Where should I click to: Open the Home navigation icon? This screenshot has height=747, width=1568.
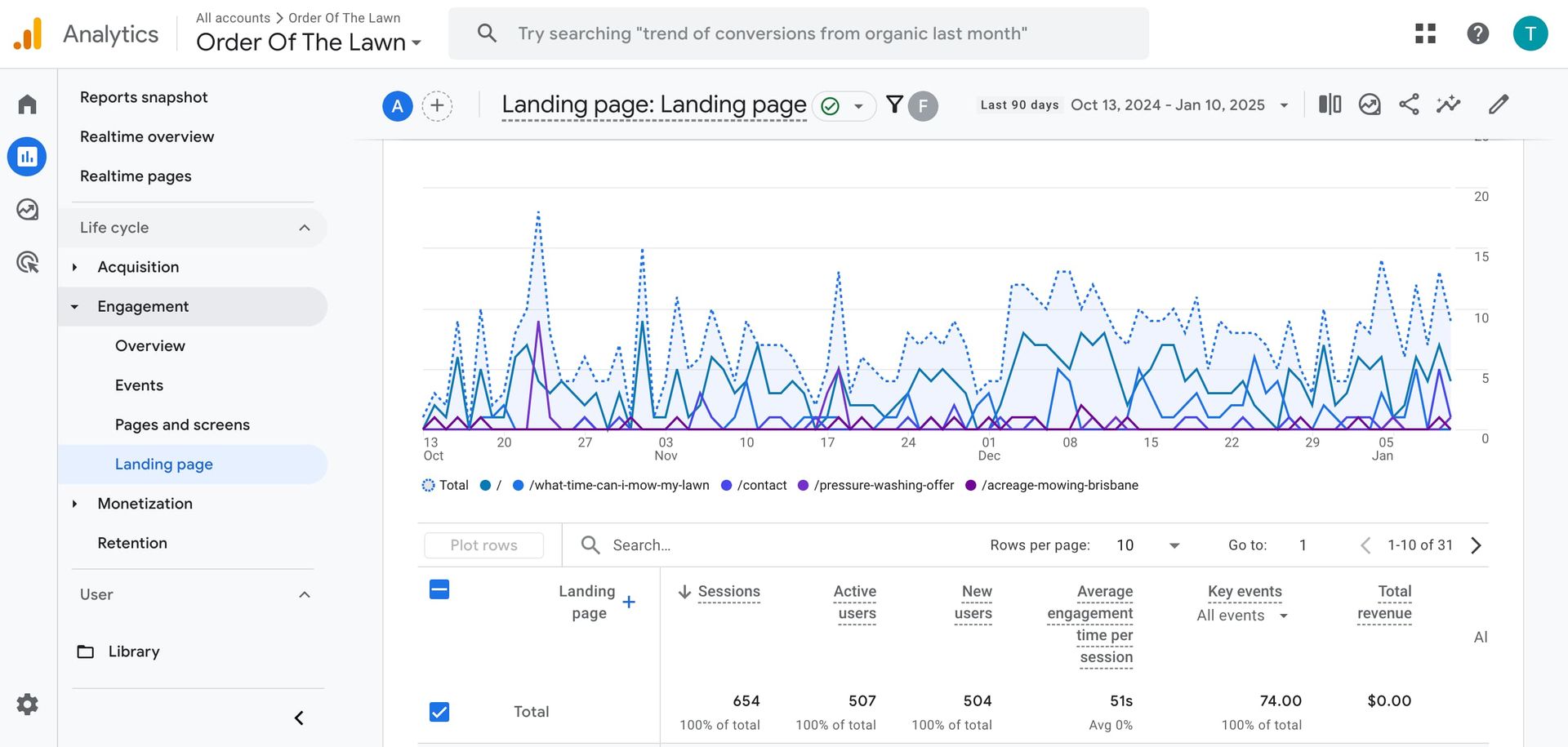(27, 104)
